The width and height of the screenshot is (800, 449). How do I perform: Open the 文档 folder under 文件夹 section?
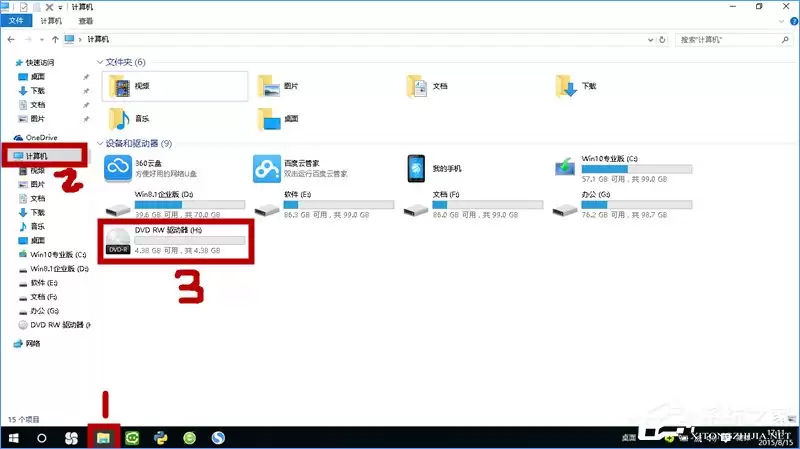click(427, 86)
